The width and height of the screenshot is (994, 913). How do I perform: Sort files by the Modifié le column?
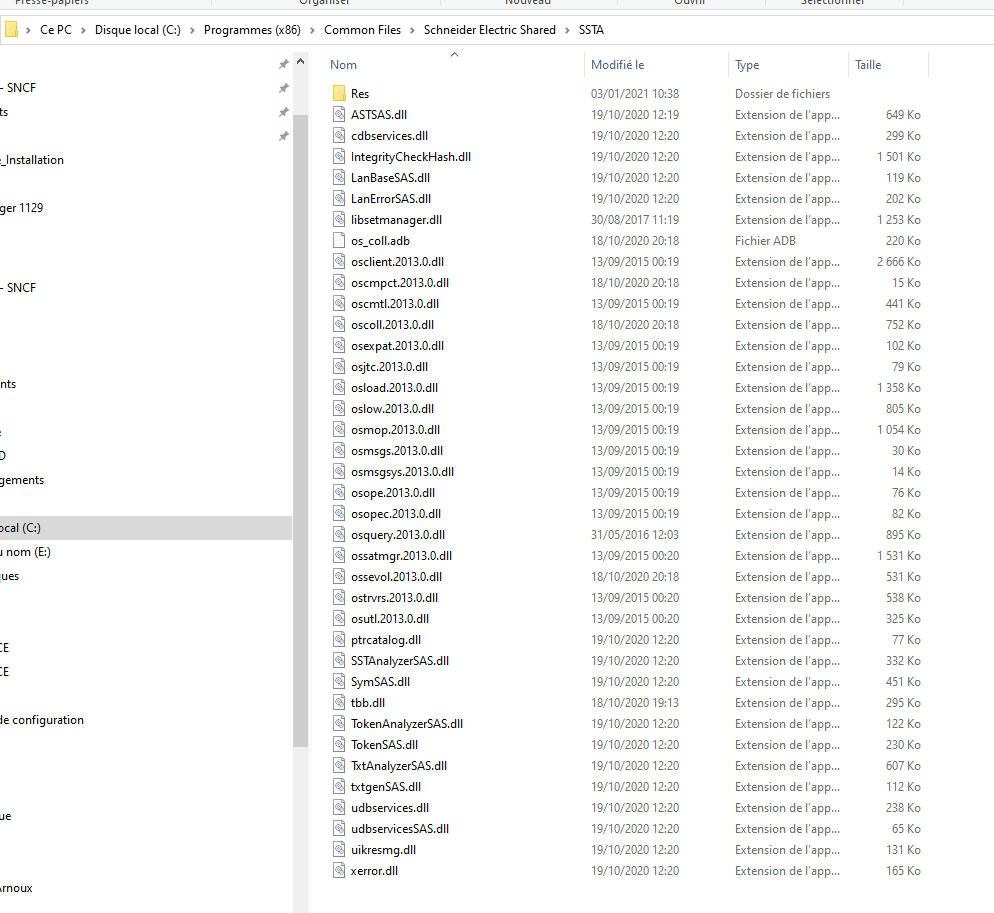click(617, 65)
